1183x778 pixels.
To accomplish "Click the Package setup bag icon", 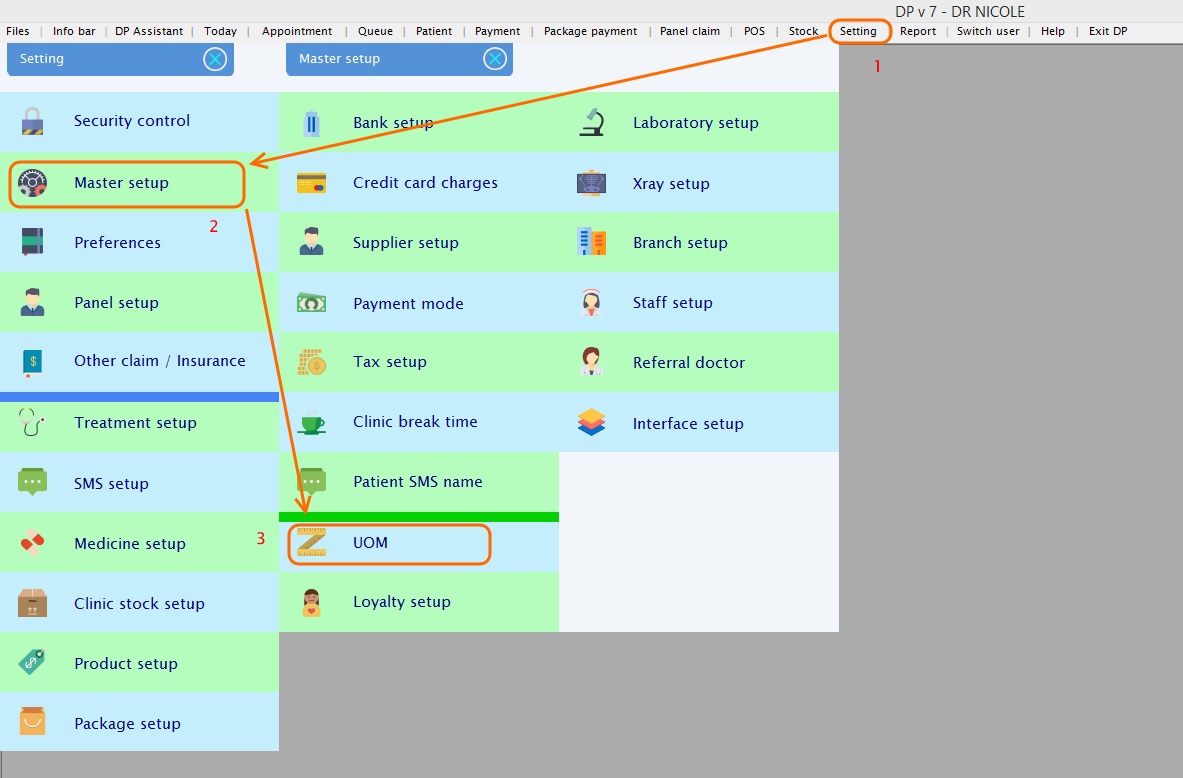I will click(32, 723).
